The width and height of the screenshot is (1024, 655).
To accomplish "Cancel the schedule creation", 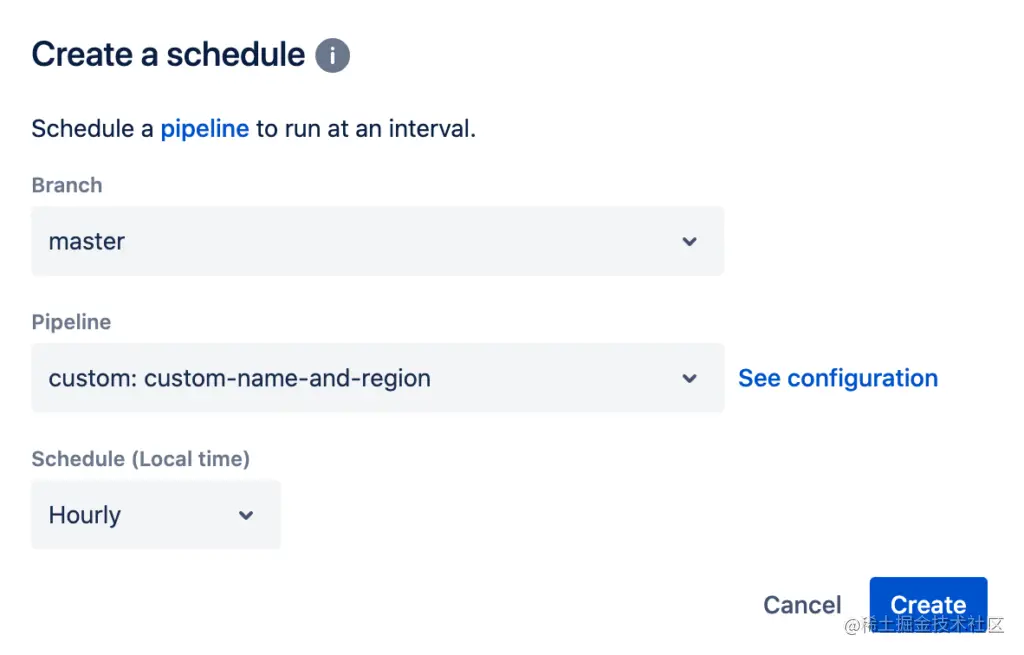I will point(802,605).
